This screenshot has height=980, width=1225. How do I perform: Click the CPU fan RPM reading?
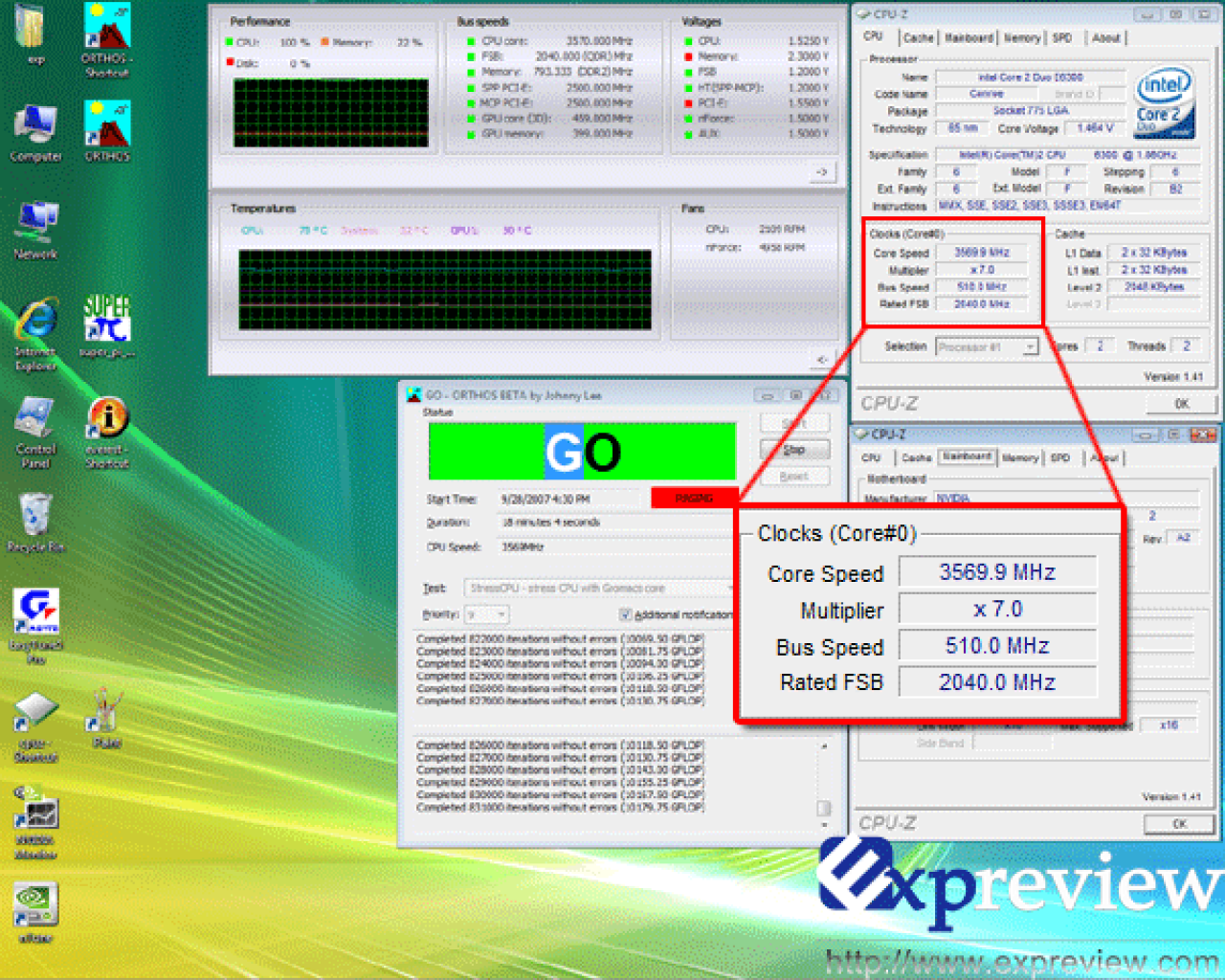782,230
